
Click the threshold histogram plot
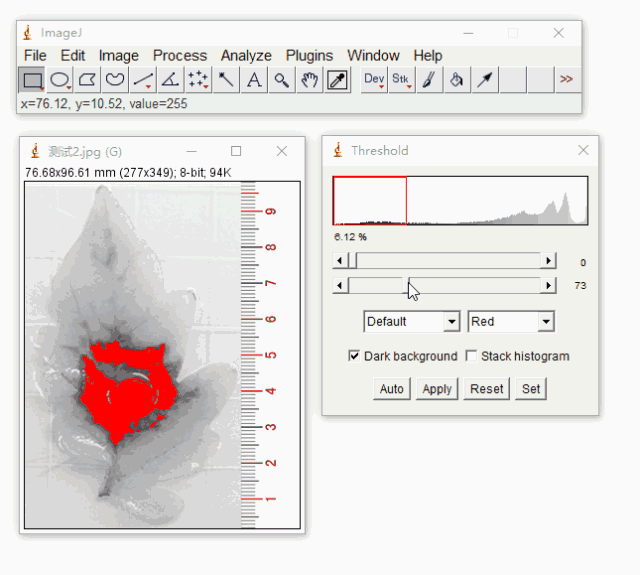(460, 200)
